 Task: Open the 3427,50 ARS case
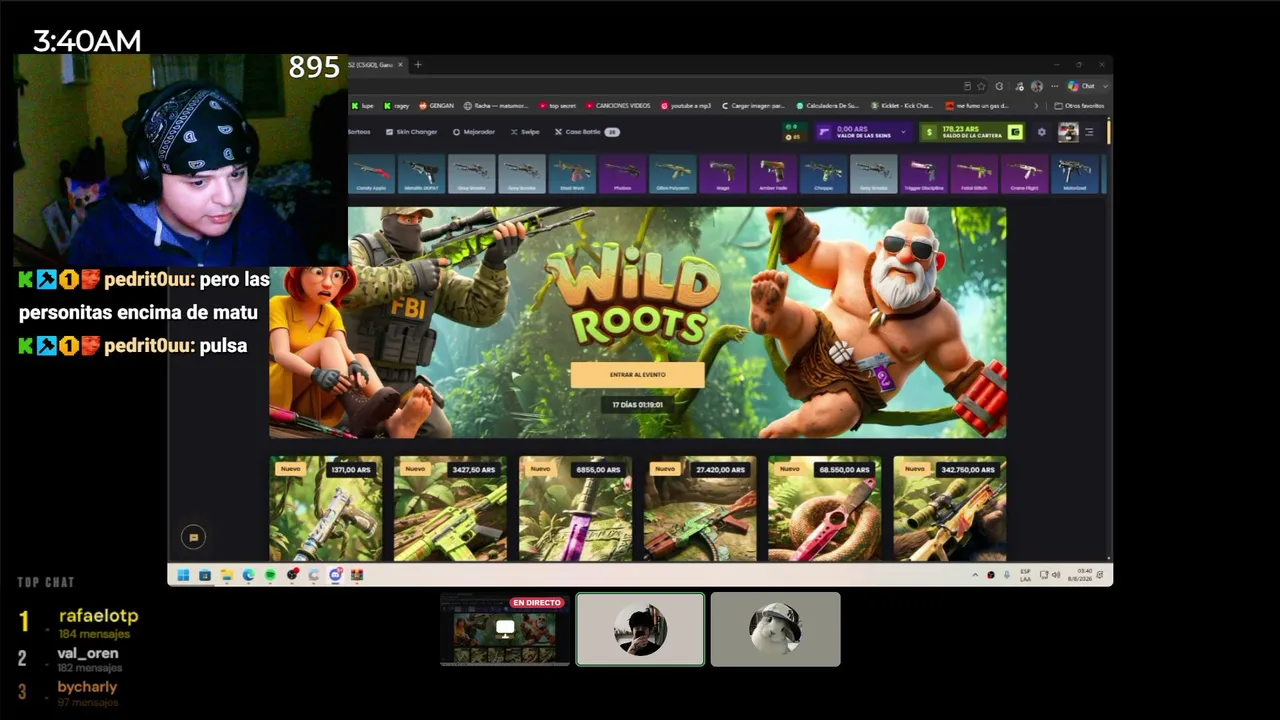[x=450, y=508]
